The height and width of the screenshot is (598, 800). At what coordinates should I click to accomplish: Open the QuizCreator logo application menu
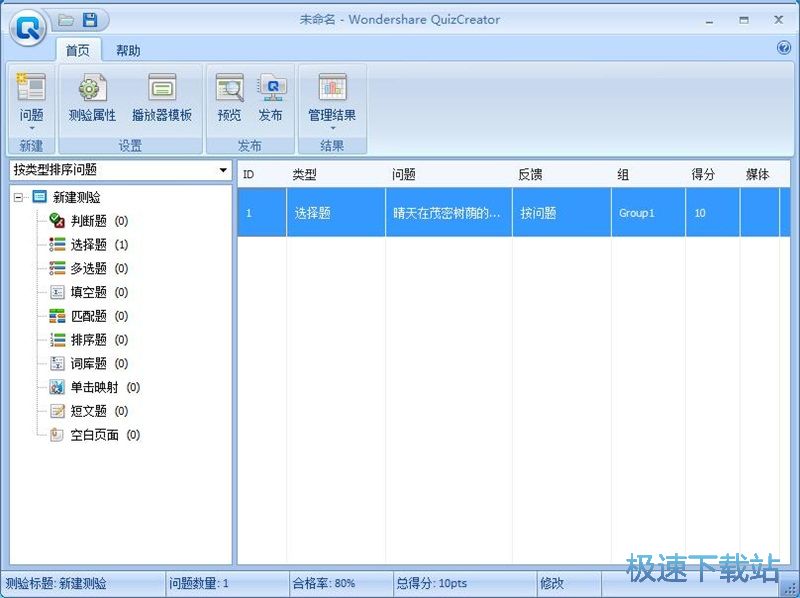point(27,27)
